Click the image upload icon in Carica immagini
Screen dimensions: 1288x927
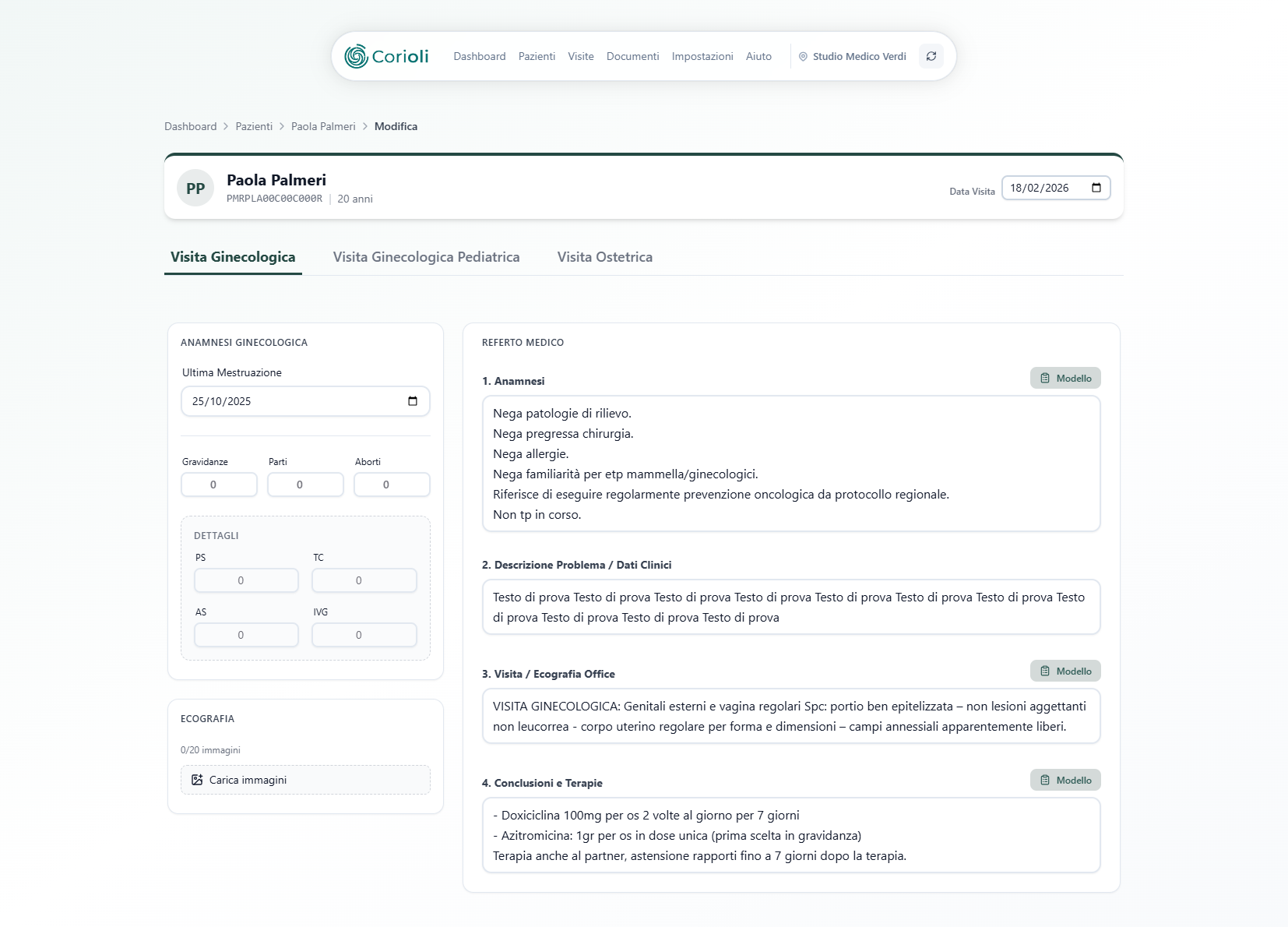(x=197, y=780)
